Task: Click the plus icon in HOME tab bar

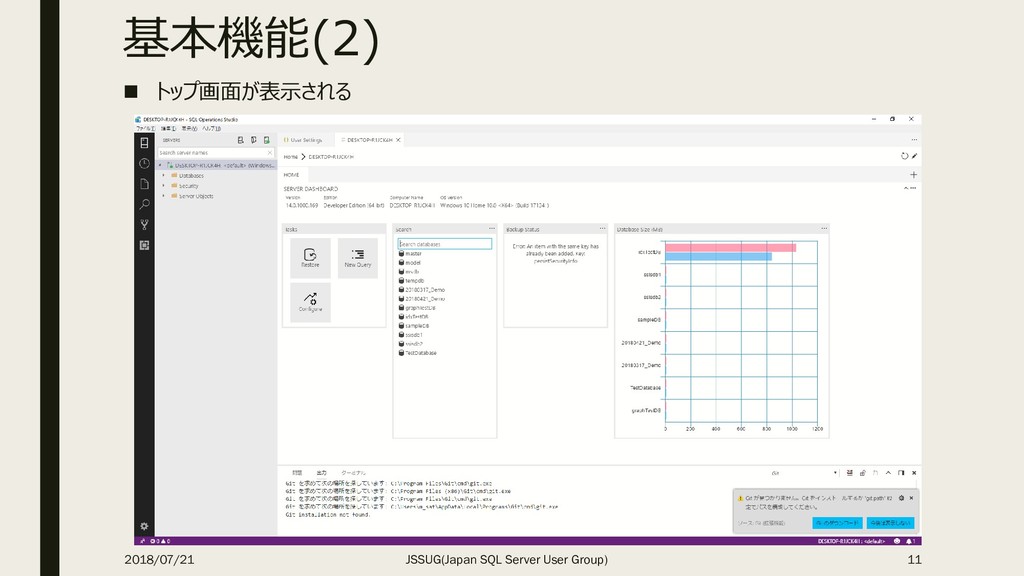Action: 914,174
